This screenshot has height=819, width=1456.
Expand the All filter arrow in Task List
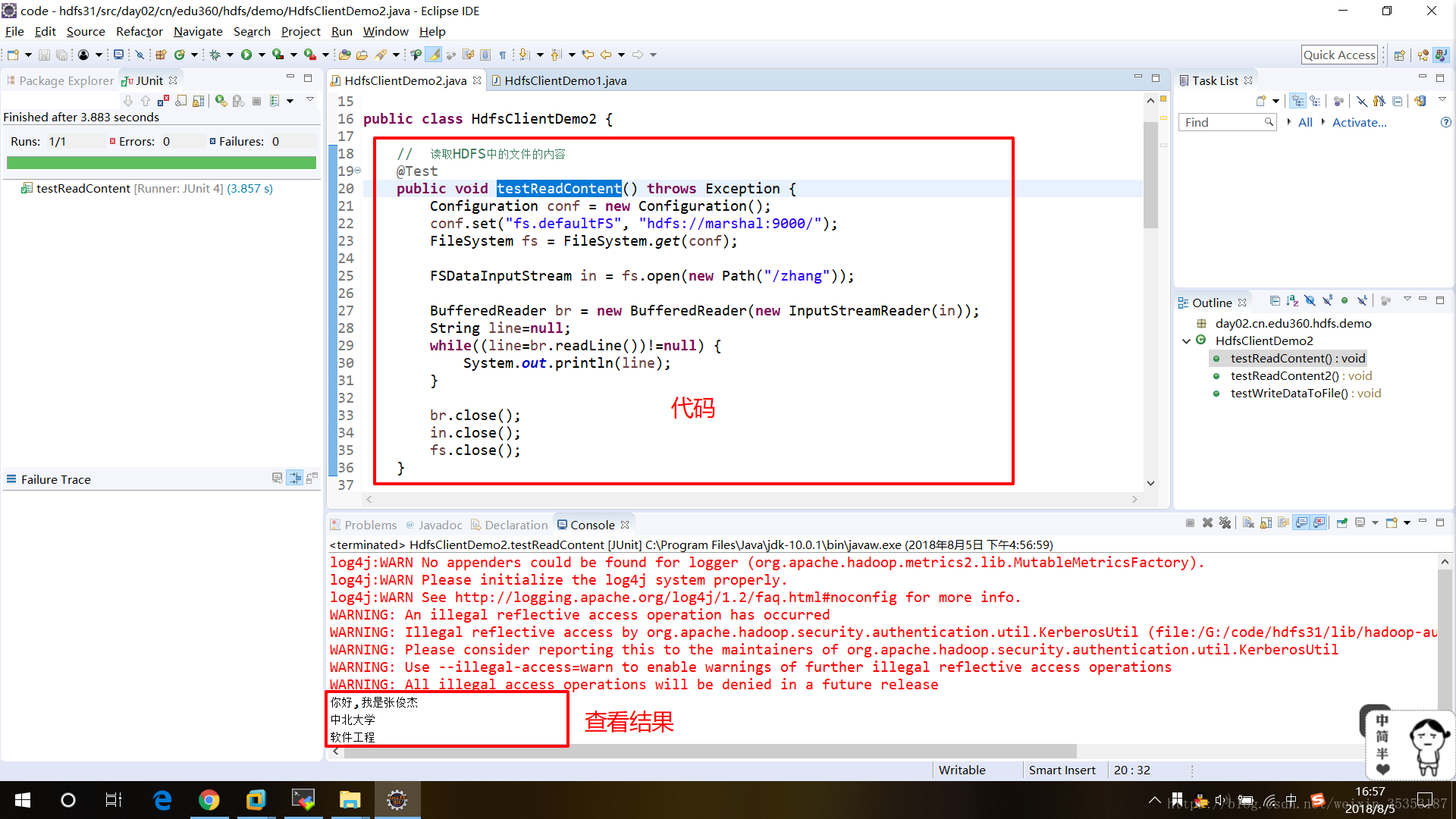click(1288, 122)
